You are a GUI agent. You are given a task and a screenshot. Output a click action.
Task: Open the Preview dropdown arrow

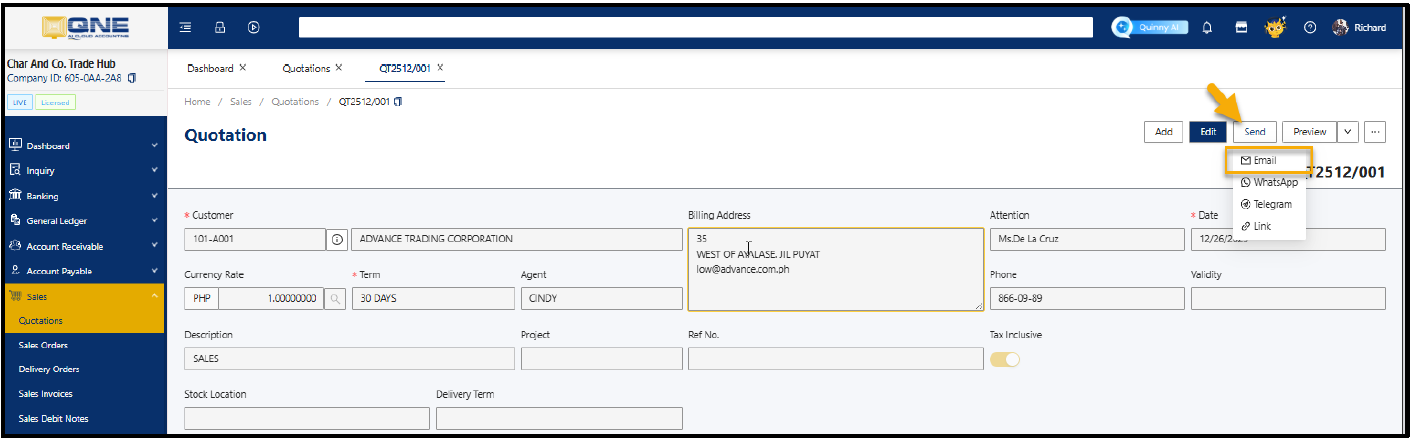(1348, 131)
